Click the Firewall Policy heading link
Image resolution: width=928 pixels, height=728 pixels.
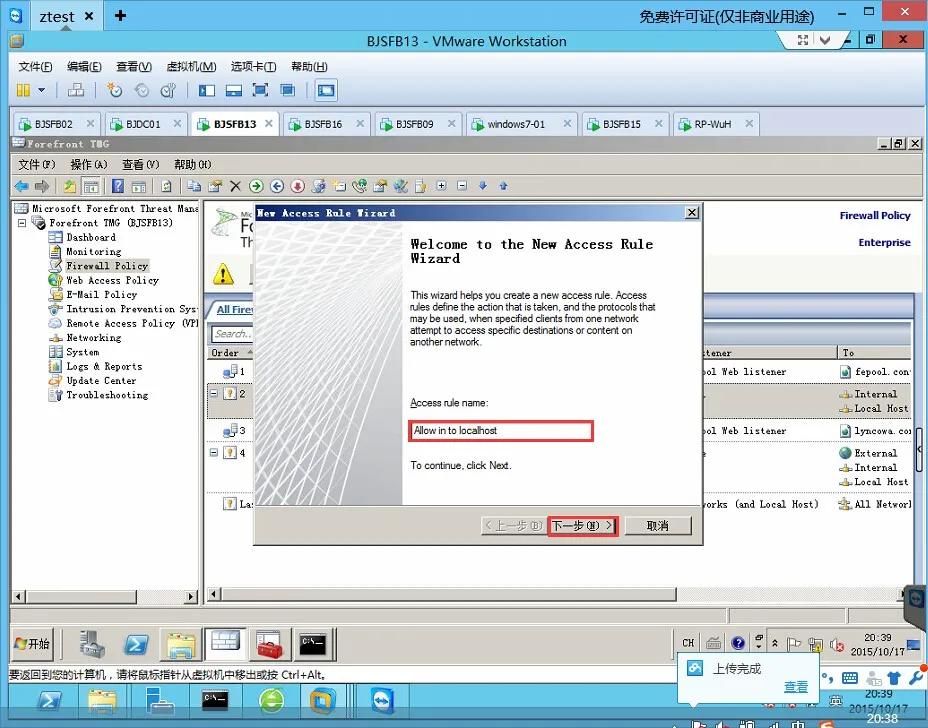[x=875, y=215]
